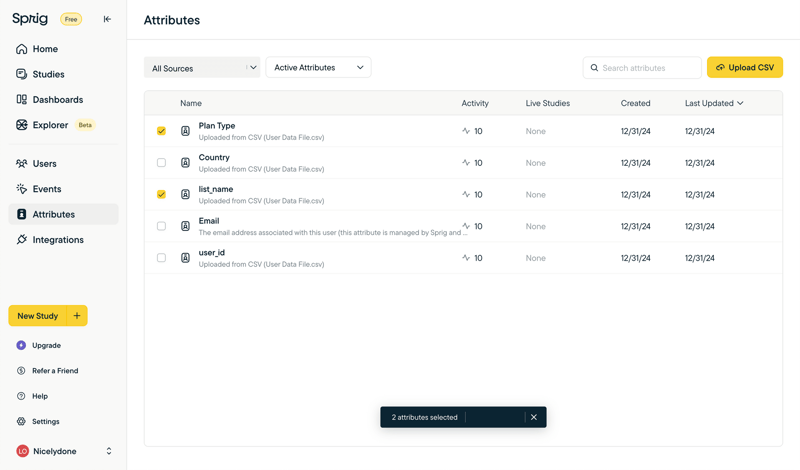Click the Sprig logo
This screenshot has height=470, width=800.
tap(30, 19)
